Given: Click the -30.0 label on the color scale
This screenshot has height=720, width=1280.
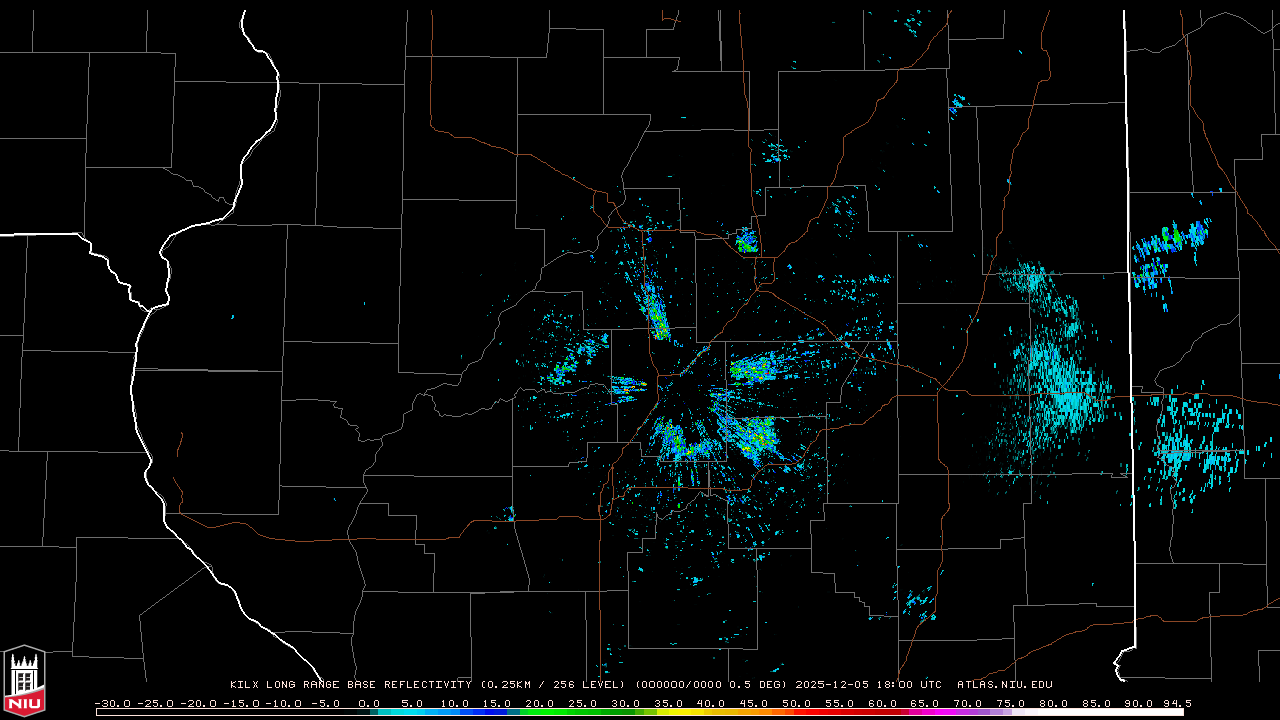Looking at the screenshot, I should click(x=112, y=703).
